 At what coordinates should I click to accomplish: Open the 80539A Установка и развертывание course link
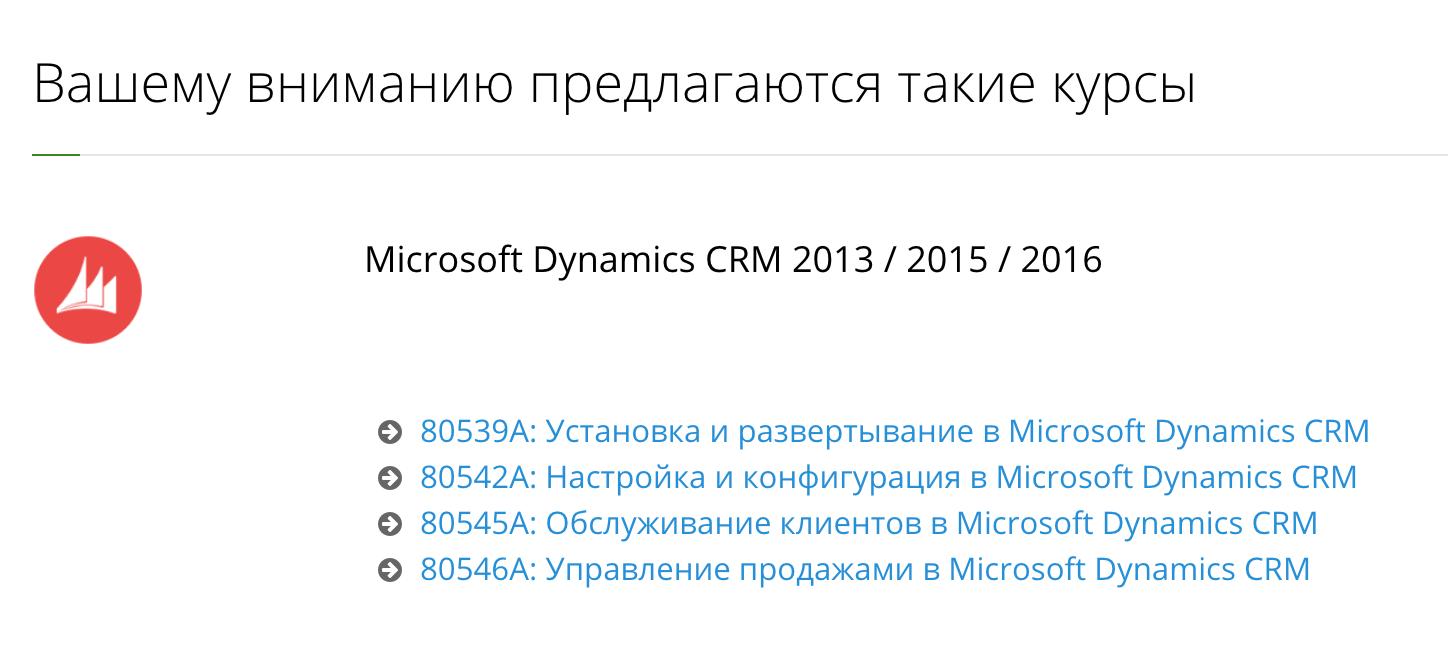click(895, 432)
